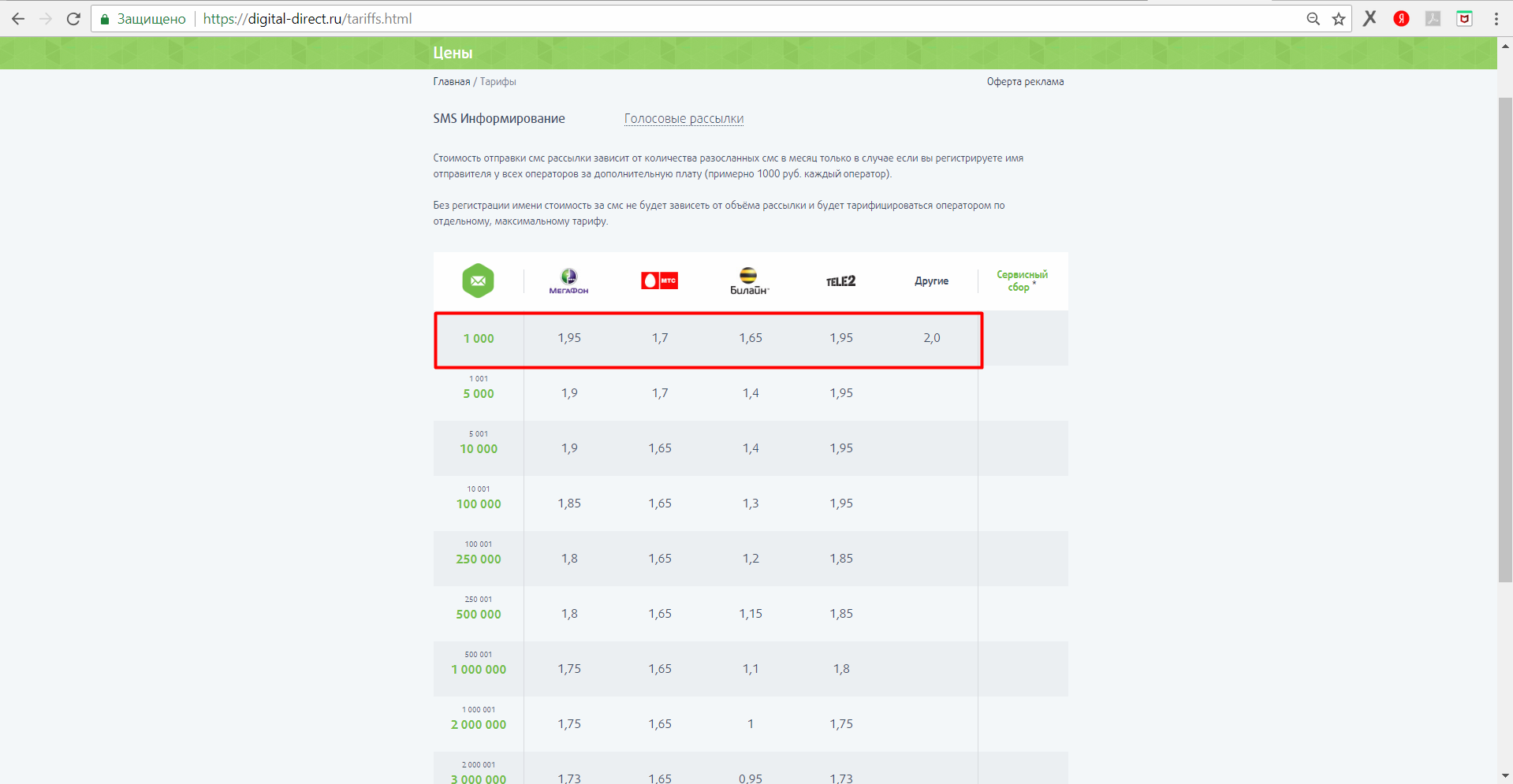
Task: Click TELE2 price 1,75 in 2 000 000 row
Action: pyautogui.click(x=841, y=724)
